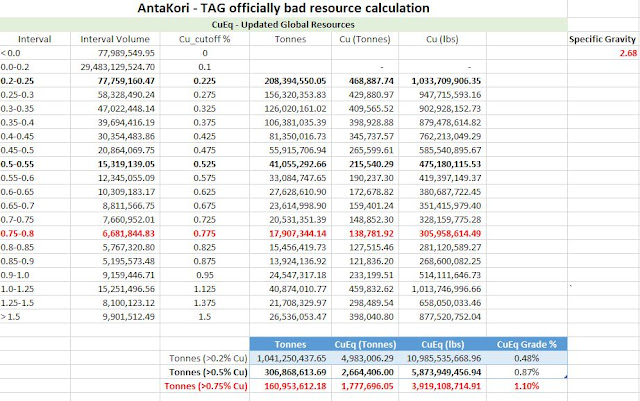Select Cu lbs value 328,159,775.28
The image size is (640, 401).
tap(450, 220)
